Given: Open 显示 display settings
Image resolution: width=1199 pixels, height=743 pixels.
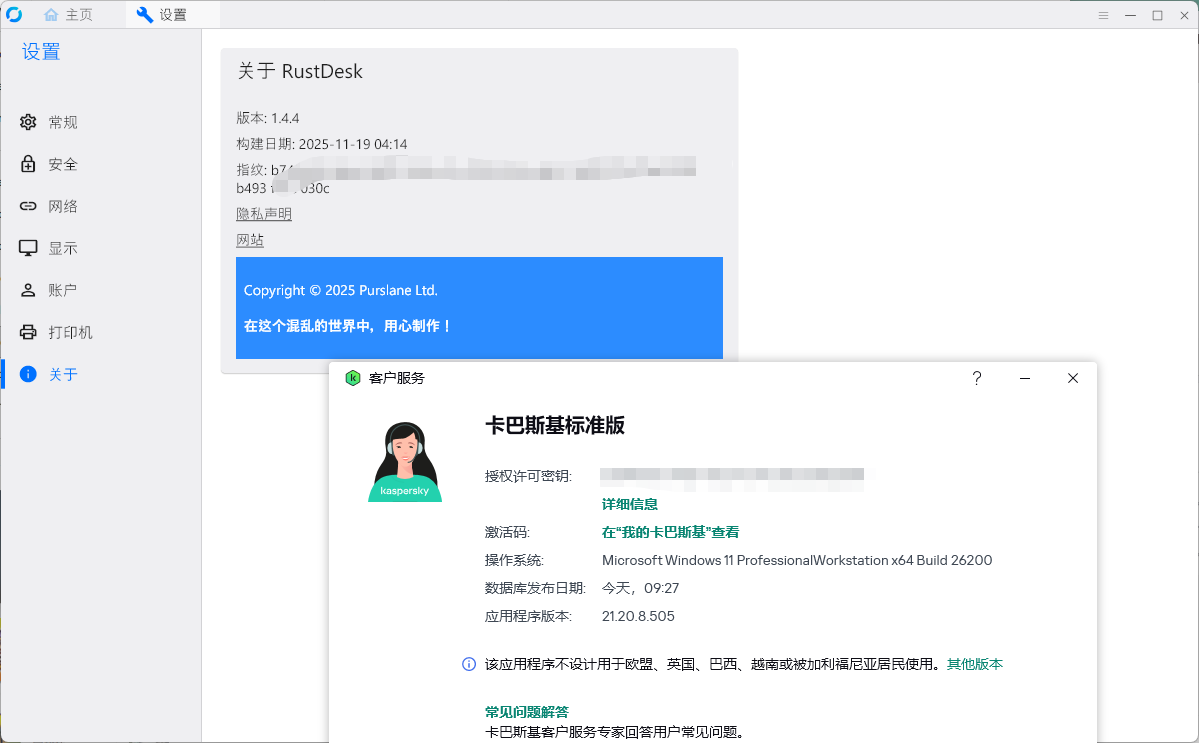Looking at the screenshot, I should tap(63, 248).
